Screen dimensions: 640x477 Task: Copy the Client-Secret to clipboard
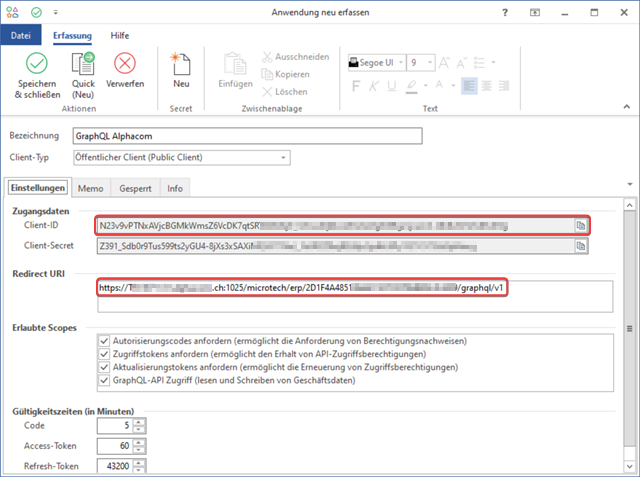point(580,246)
